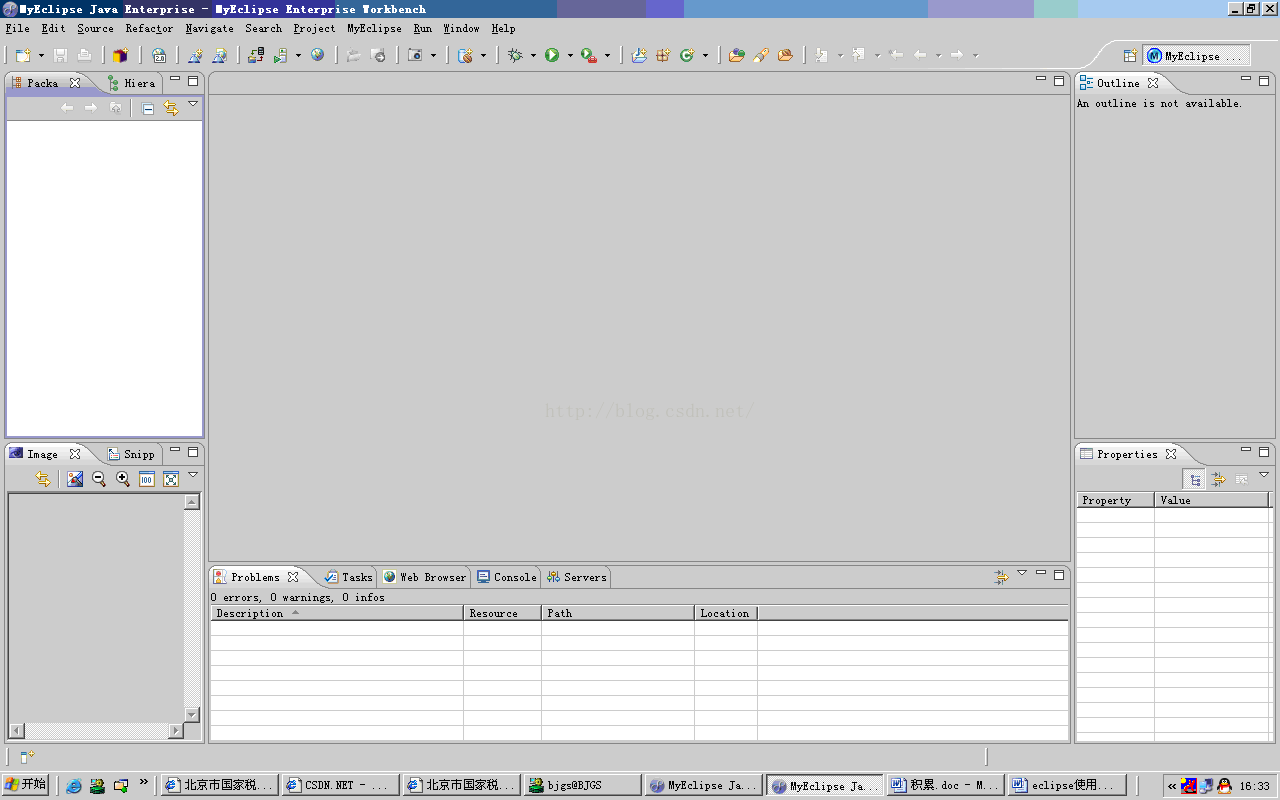
Task: Open the Package Explorer view menu arrow
Action: (x=193, y=104)
